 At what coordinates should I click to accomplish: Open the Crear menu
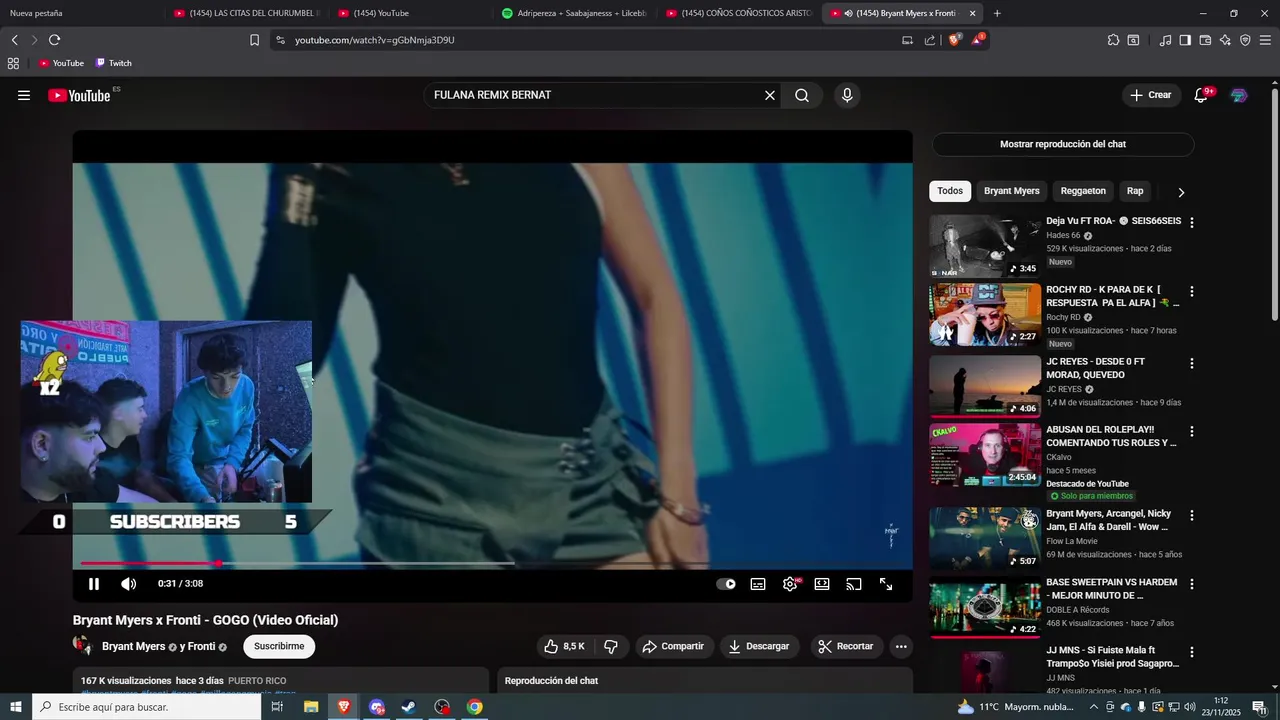click(x=1151, y=95)
